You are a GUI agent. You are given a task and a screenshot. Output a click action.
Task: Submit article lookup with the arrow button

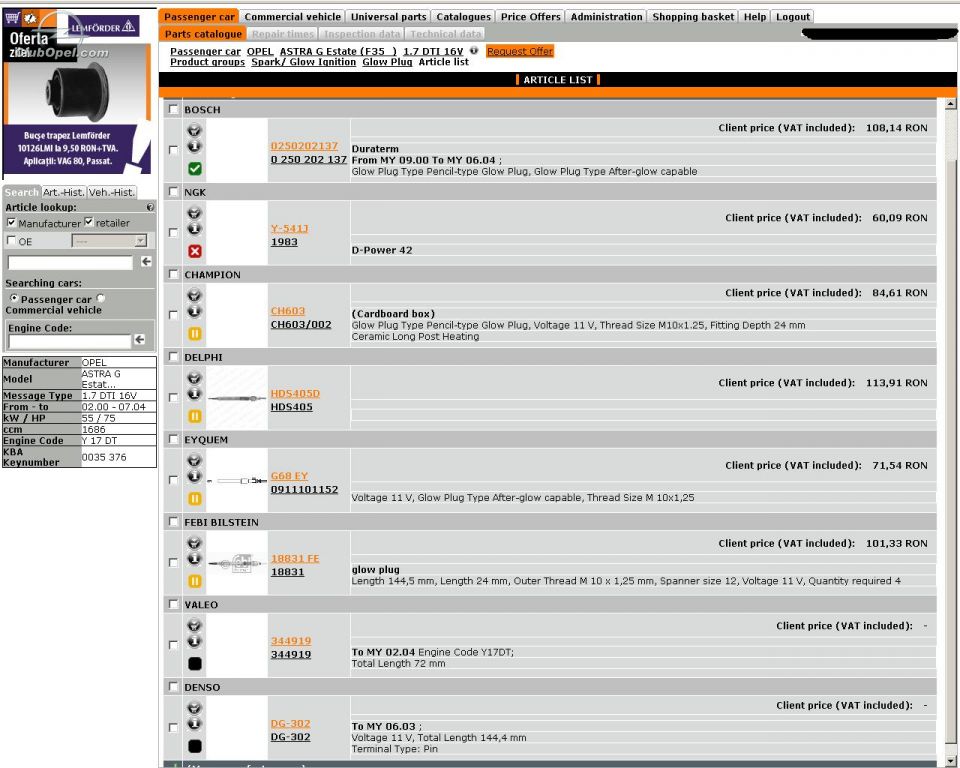click(x=146, y=262)
